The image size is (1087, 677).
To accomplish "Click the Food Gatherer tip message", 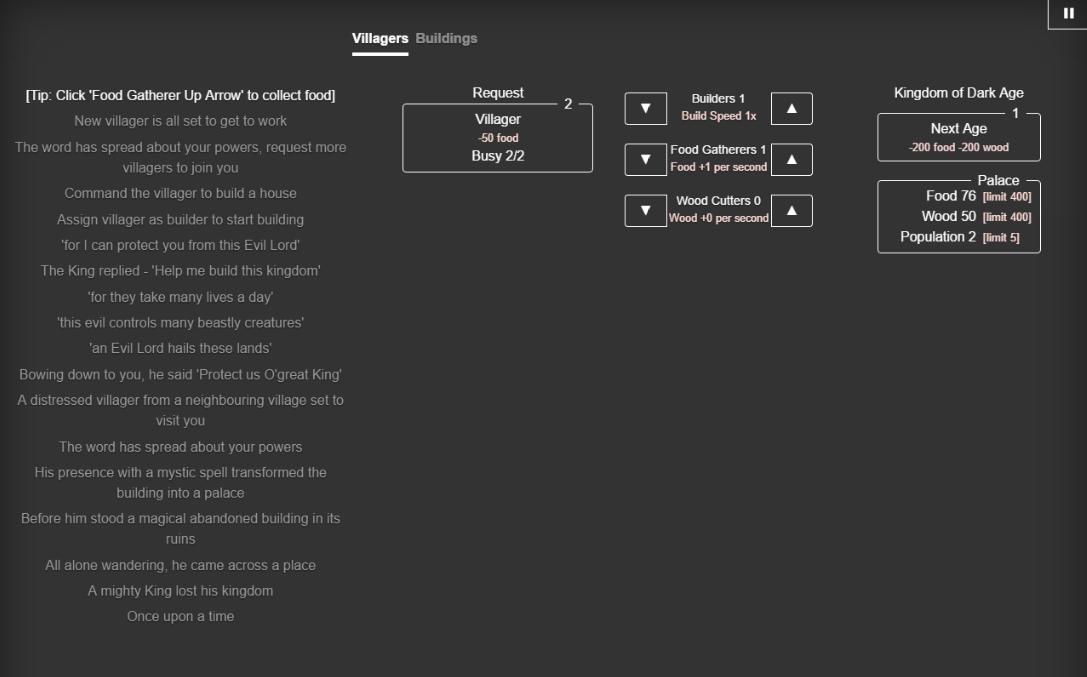I will tap(180, 95).
